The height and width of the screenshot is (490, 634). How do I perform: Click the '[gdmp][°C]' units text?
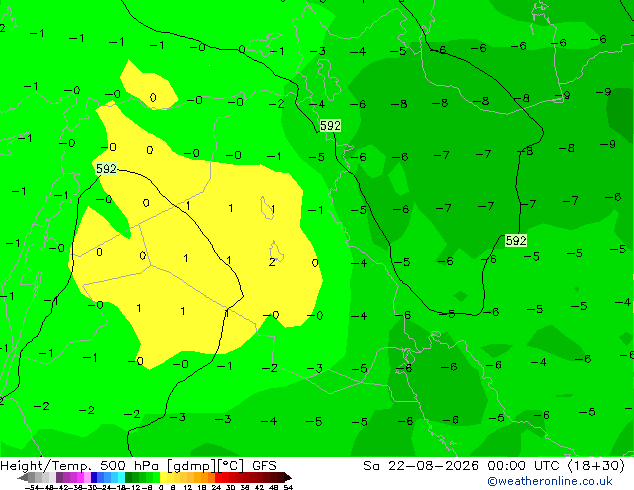205,466
